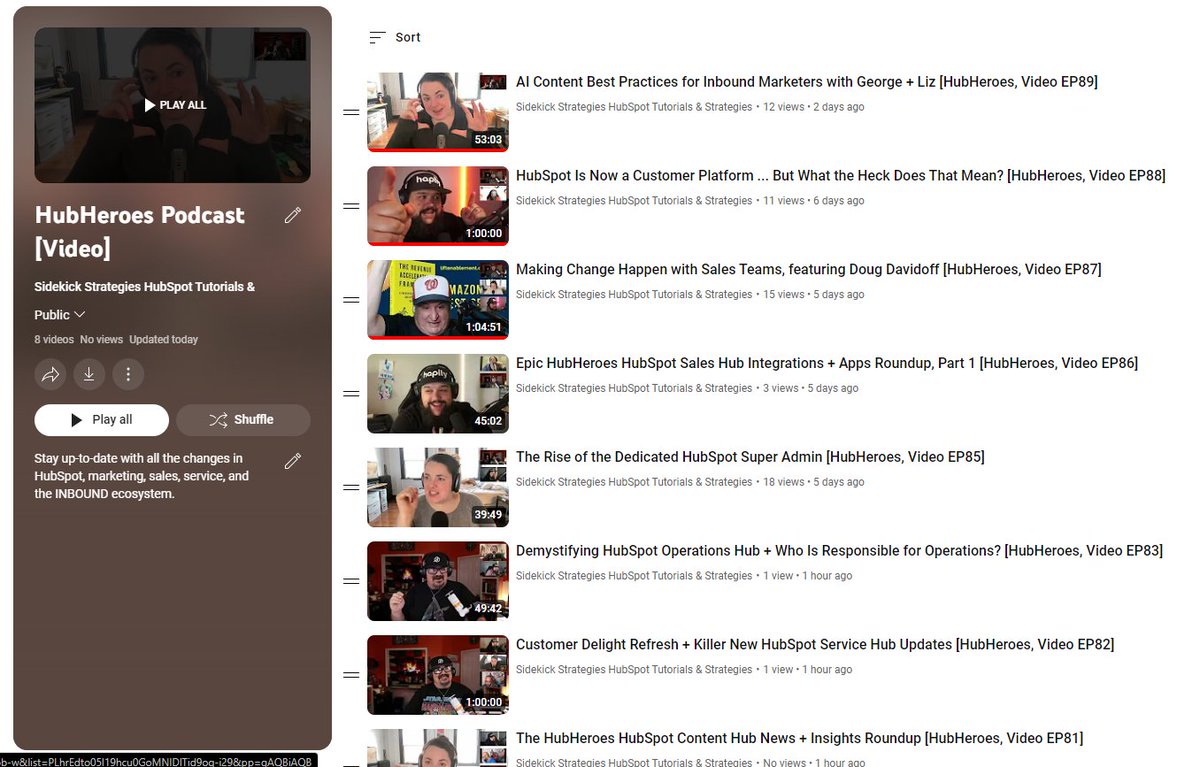This screenshot has width=1200, height=767.
Task: Open Customer Delight Refresh EP82 title
Action: [x=815, y=645]
